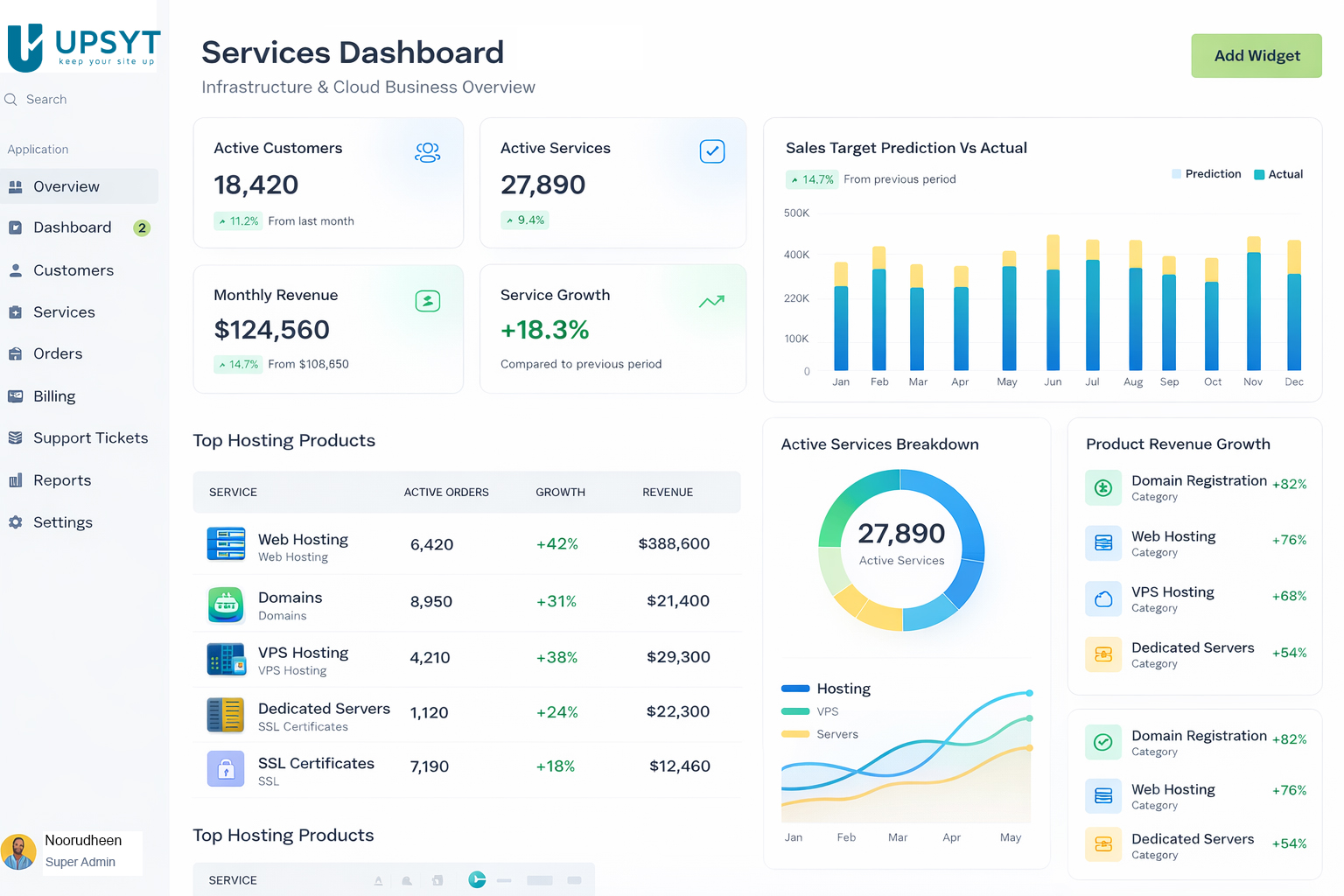
Task: Click the Web Hosting product icon in table
Action: coord(226,543)
